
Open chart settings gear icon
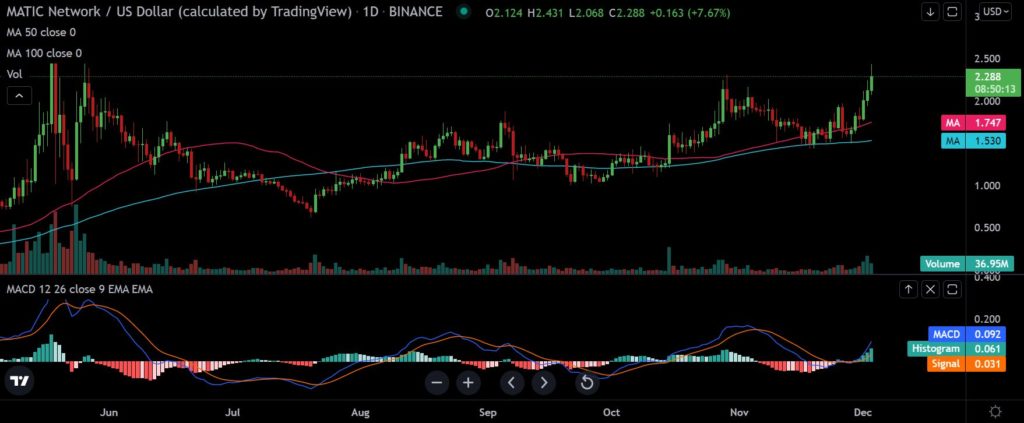[x=995, y=411]
